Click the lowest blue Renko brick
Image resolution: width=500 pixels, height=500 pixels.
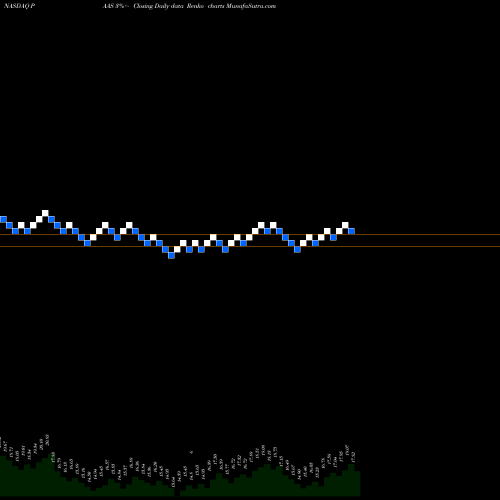171,255
